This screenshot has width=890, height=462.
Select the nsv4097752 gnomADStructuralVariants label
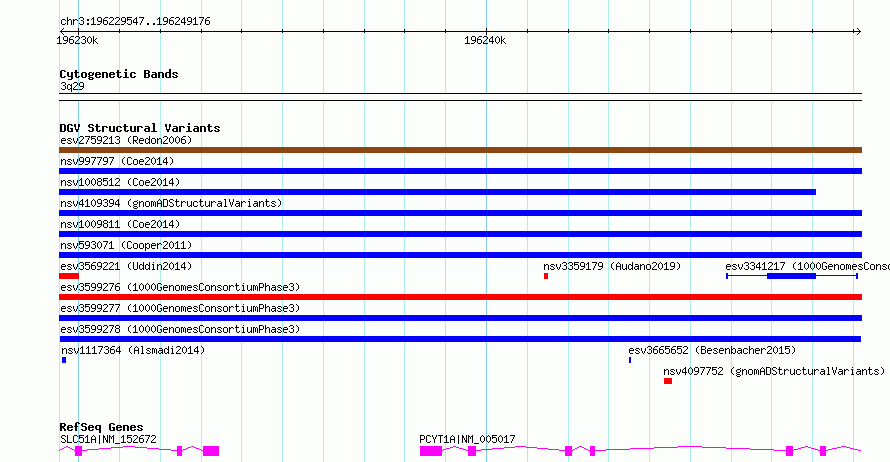[774, 371]
